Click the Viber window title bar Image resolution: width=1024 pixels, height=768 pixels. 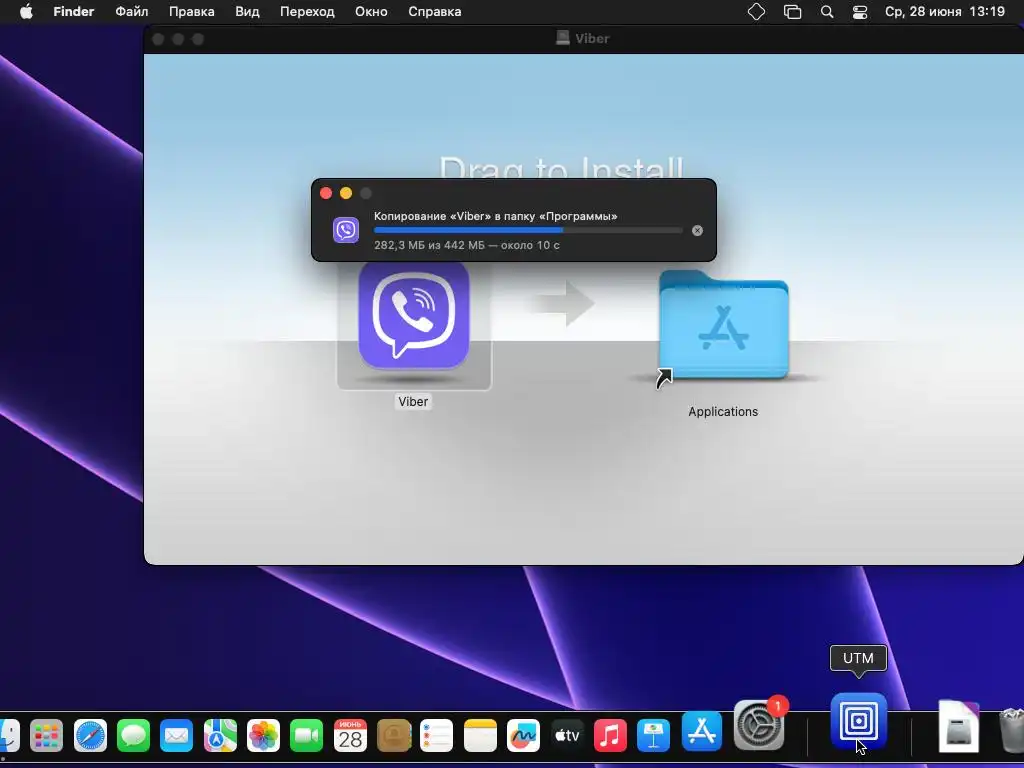pyautogui.click(x=583, y=39)
